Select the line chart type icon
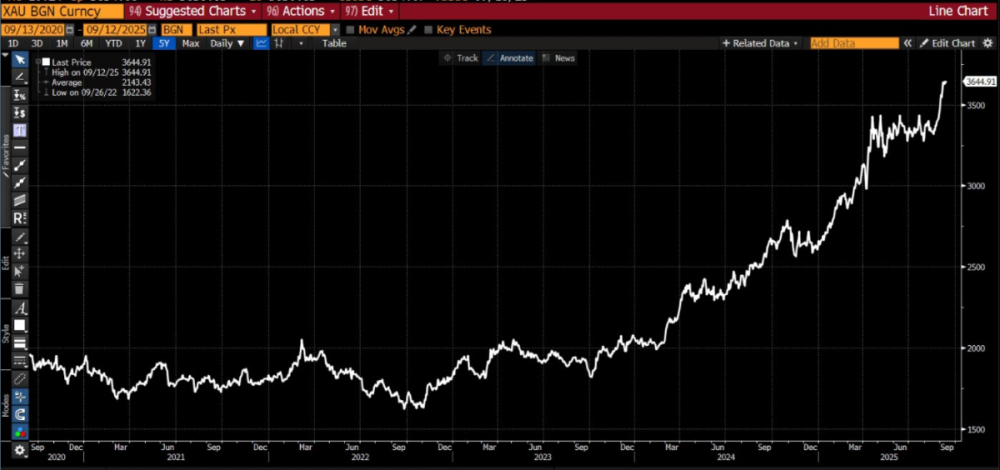The image size is (1000, 470). point(262,44)
